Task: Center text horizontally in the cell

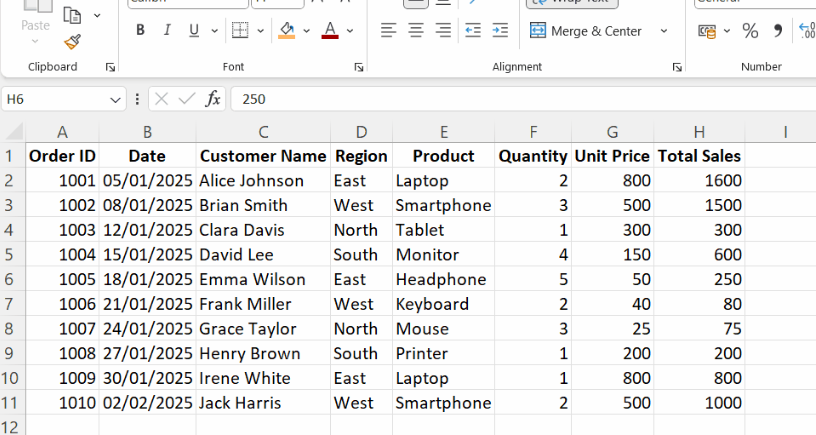Action: coord(416,31)
